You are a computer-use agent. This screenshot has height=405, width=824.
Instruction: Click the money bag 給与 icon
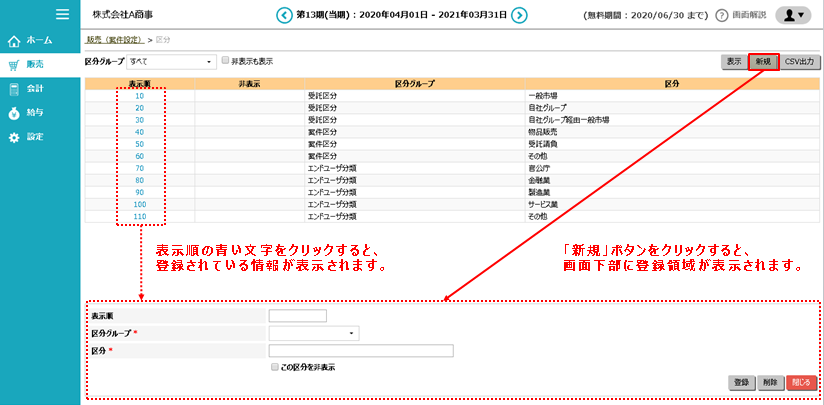[x=14, y=113]
